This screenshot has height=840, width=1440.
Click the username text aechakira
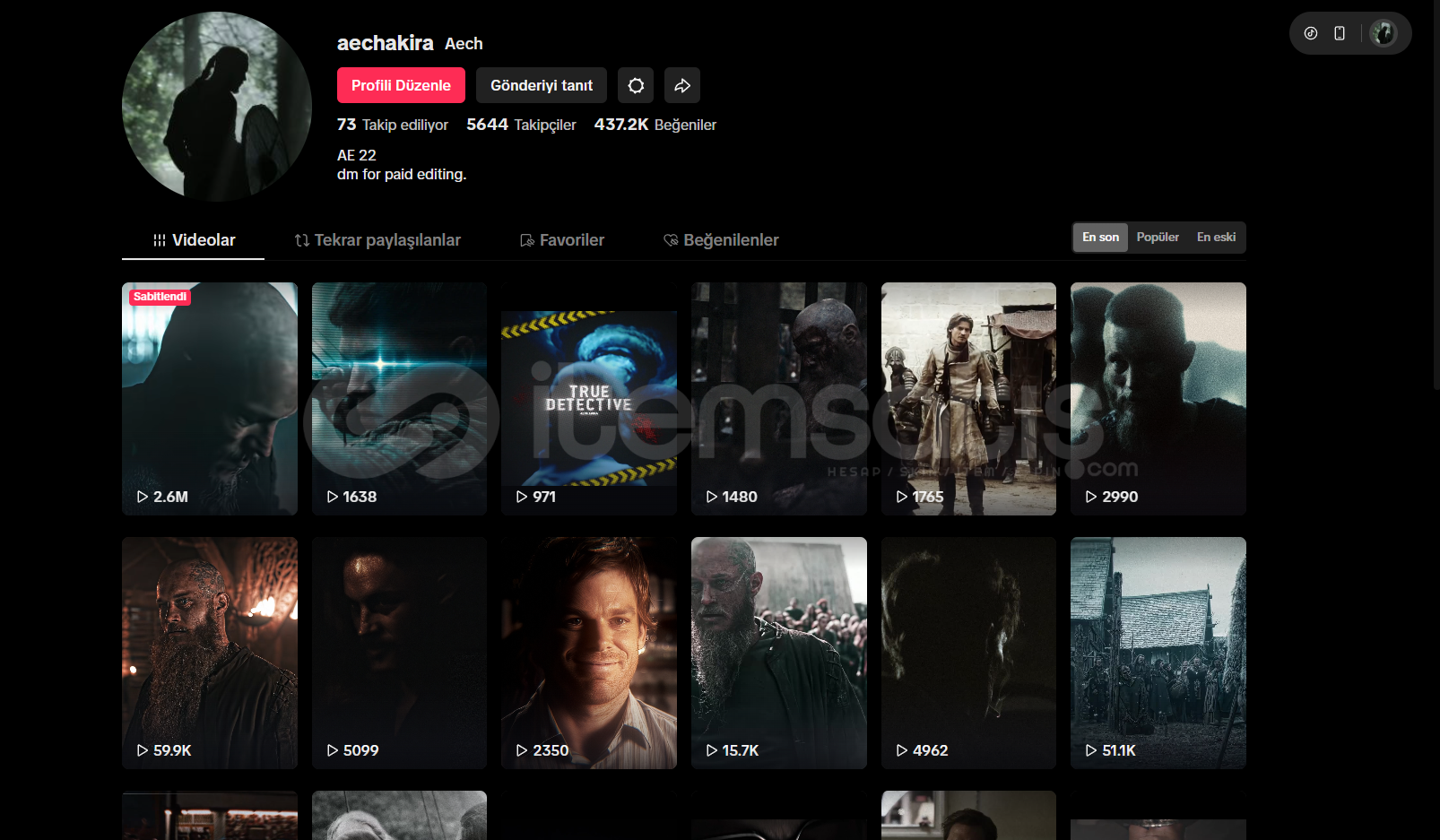click(386, 43)
